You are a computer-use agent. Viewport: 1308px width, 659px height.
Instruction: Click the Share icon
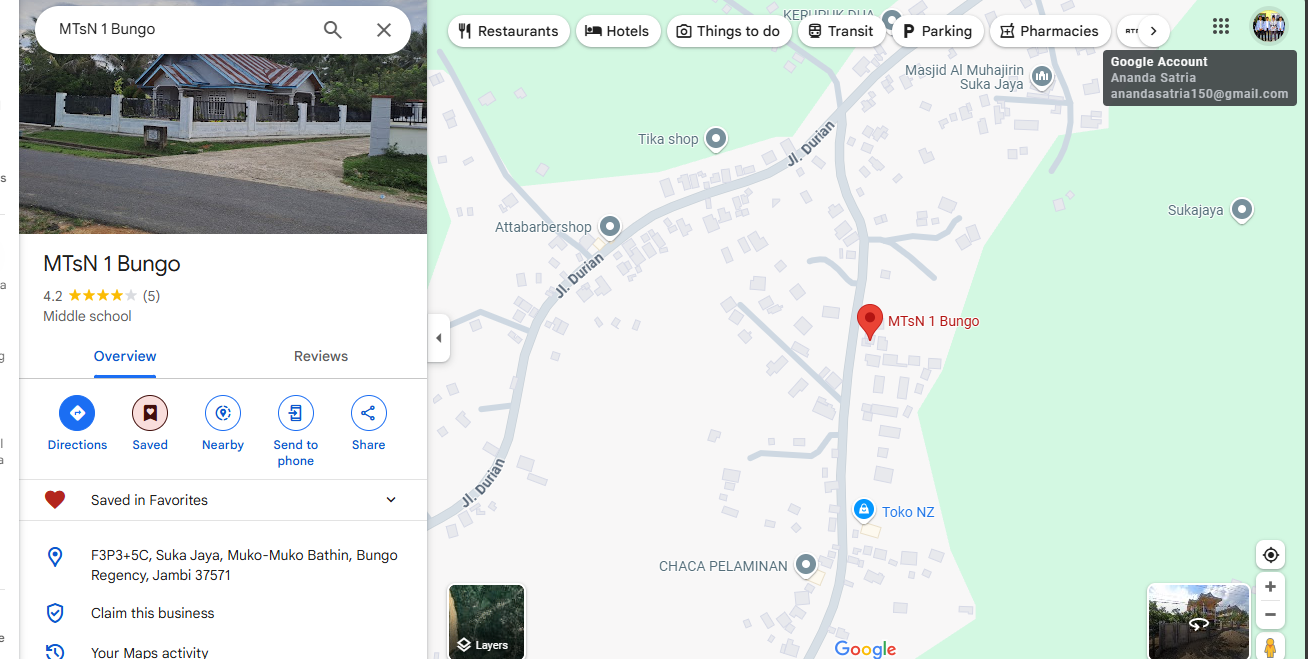pyautogui.click(x=369, y=413)
